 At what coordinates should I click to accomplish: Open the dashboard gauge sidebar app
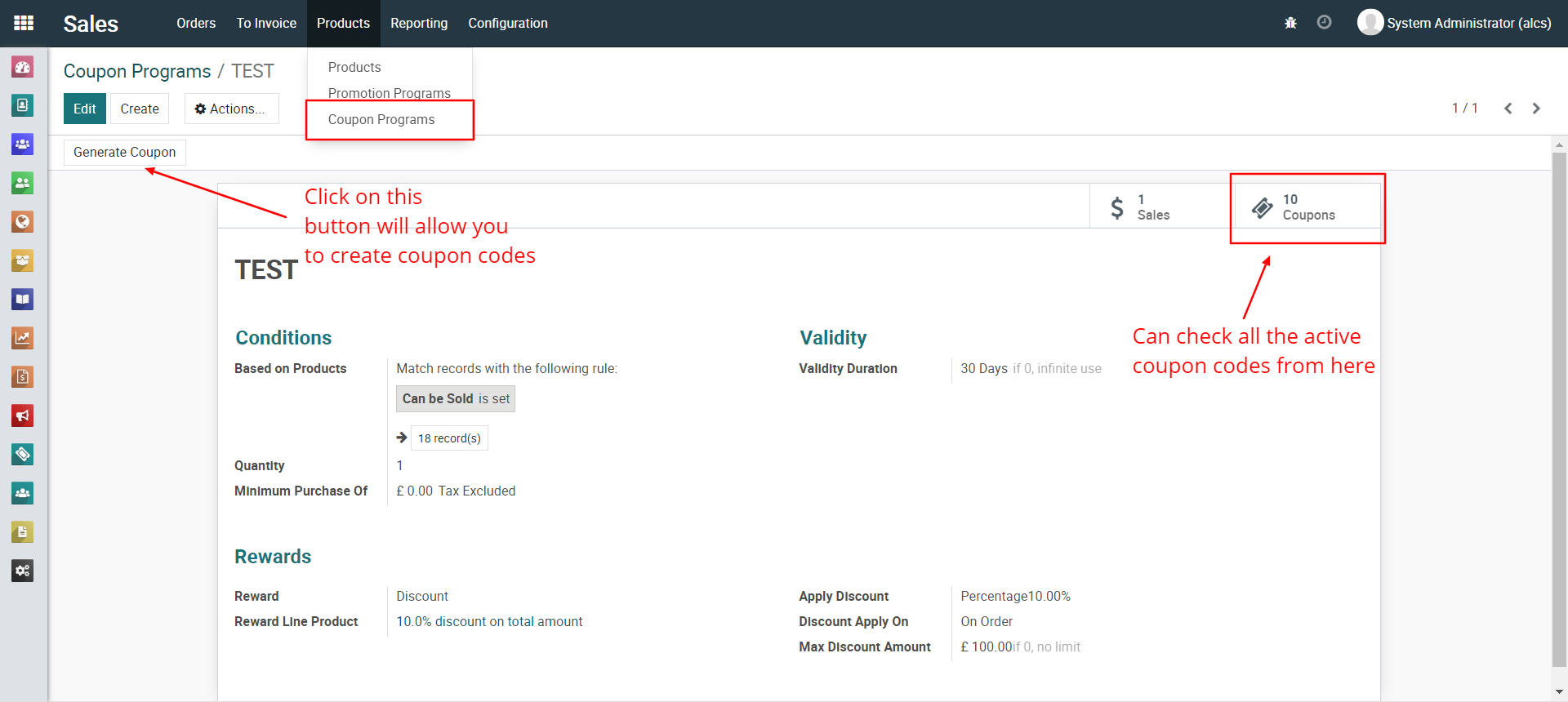pos(23,67)
